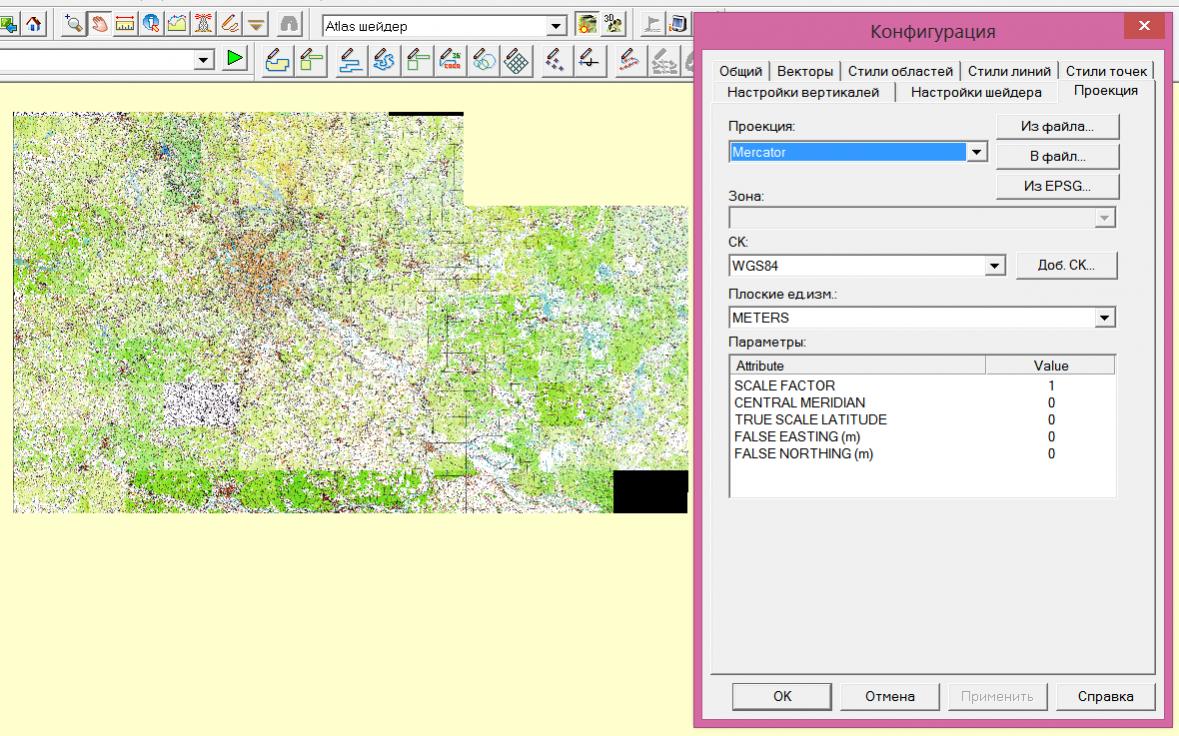
Task: Select the tower view shed tool
Action: click(x=204, y=24)
